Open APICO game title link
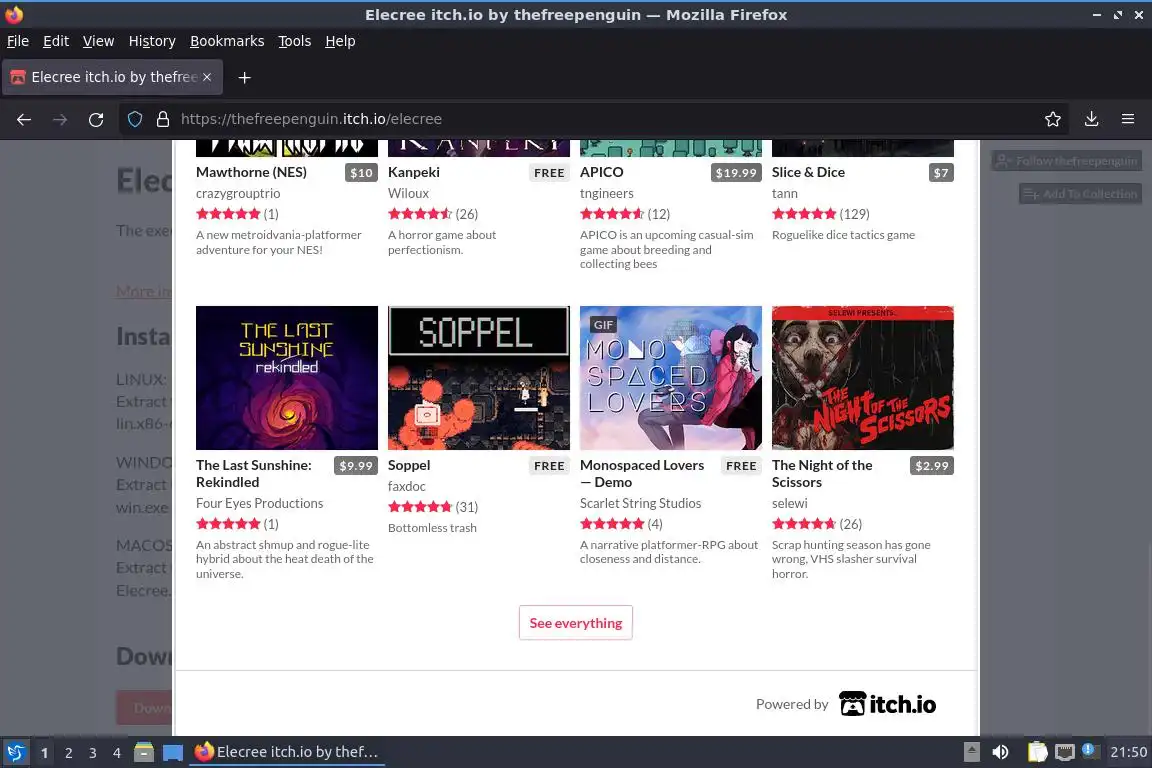Screen dimensions: 1152x768 point(601,172)
